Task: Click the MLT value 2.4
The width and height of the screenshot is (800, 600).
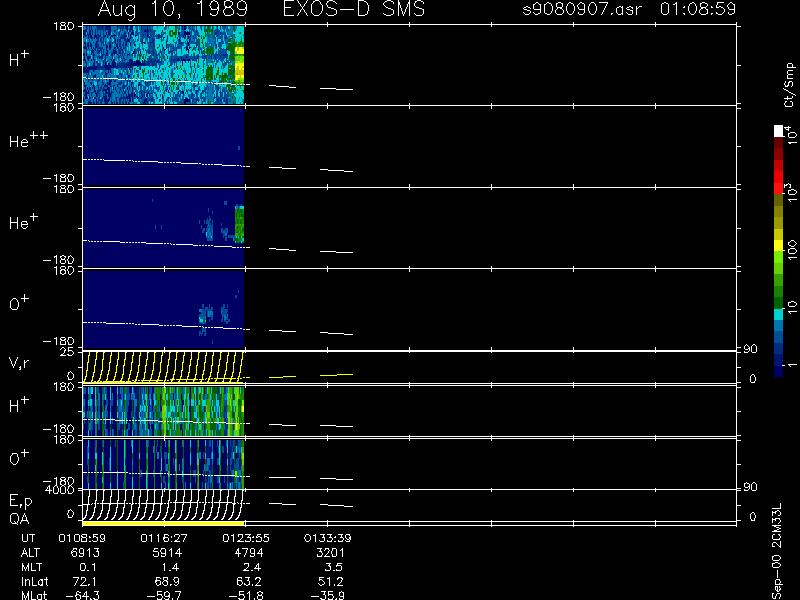Action: tap(252, 567)
